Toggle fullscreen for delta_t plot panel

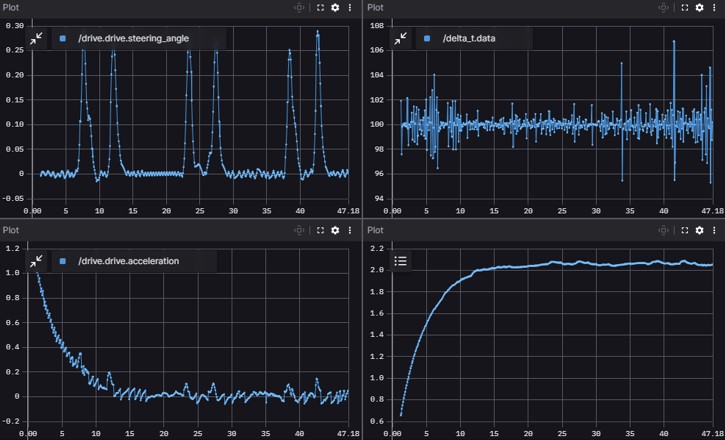[685, 7]
